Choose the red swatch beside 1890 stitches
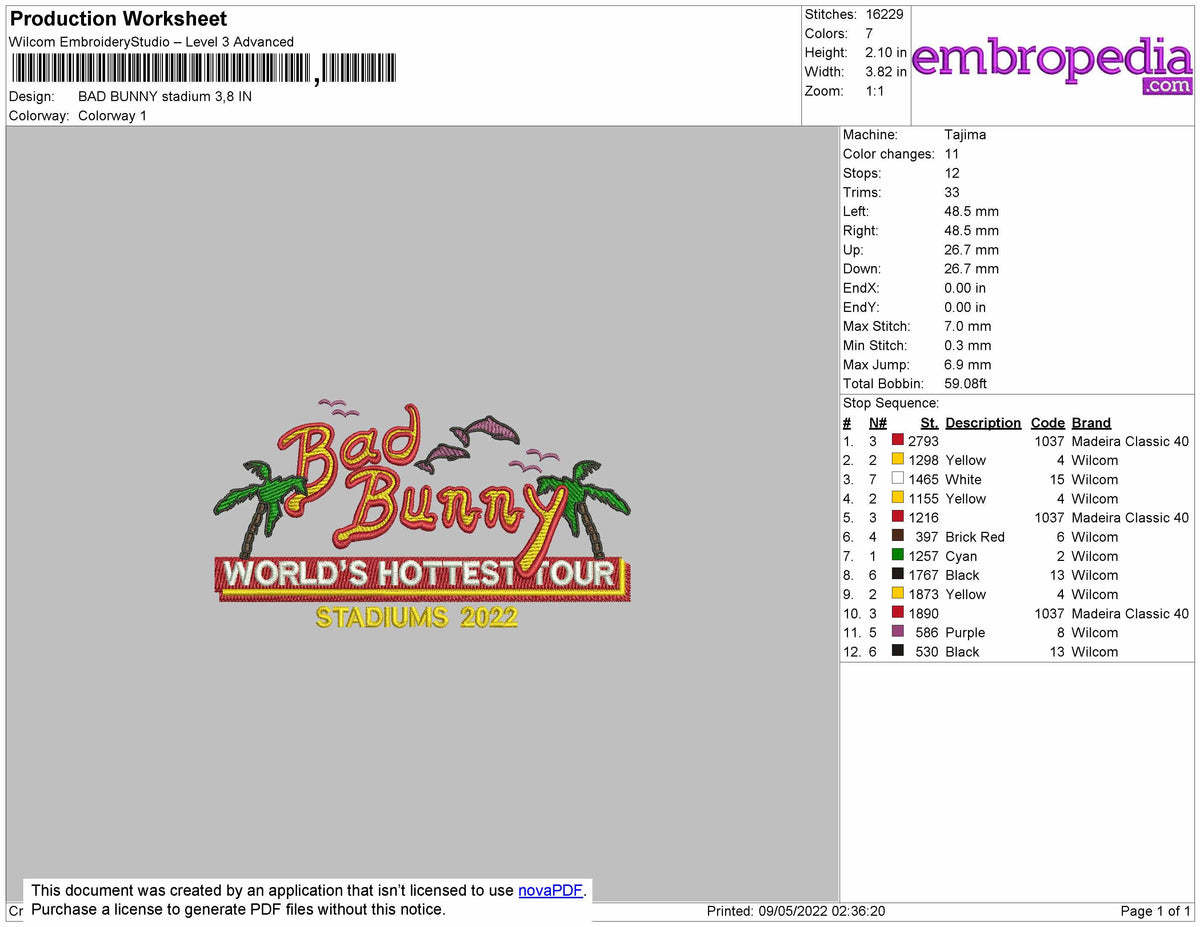Viewport: 1200px width, 927px height. click(897, 613)
